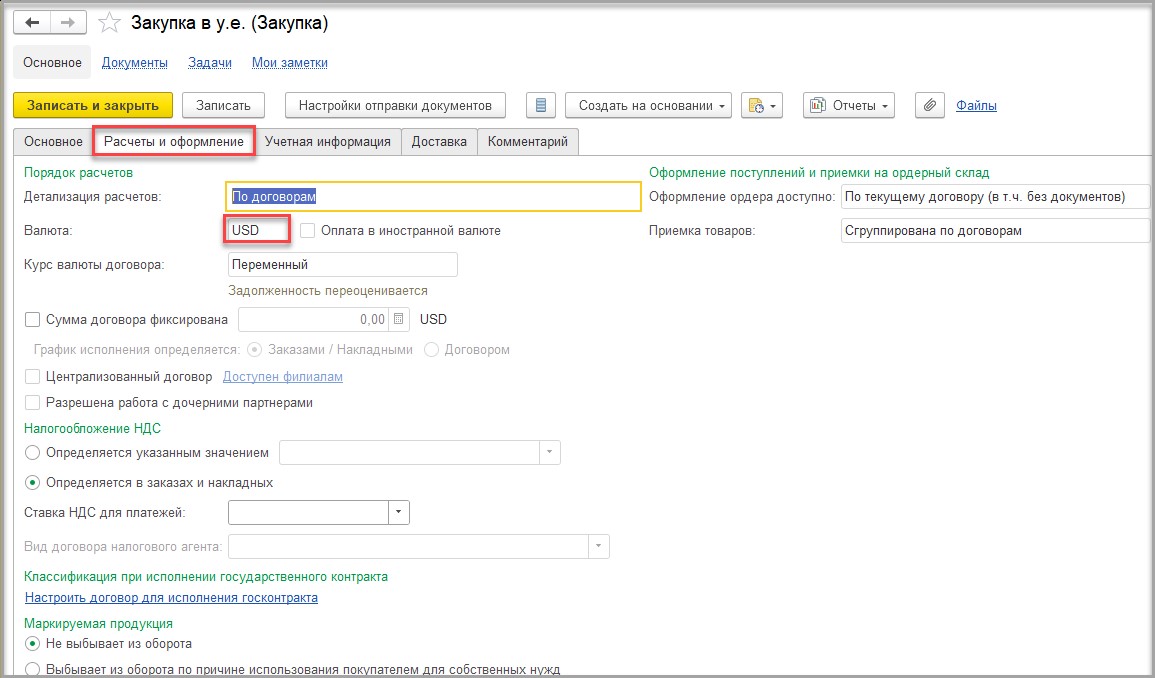Open calculator in contract sum field
1155x678 pixels.
click(x=399, y=320)
